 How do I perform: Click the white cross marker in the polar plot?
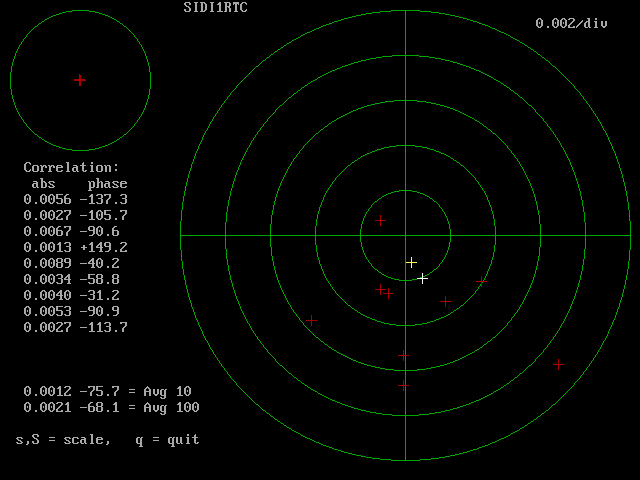point(422,279)
